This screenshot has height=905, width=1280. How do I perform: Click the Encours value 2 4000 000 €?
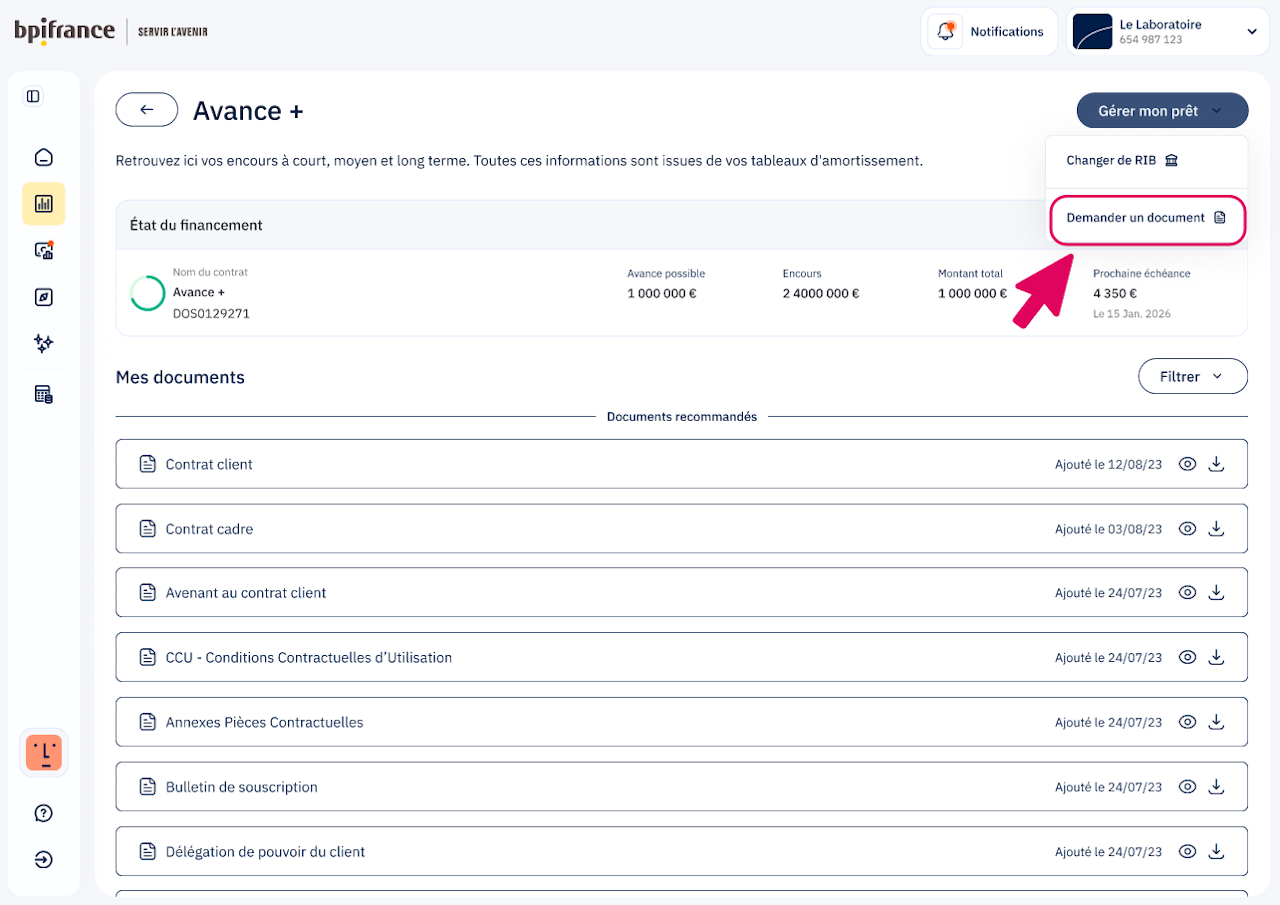coord(821,294)
